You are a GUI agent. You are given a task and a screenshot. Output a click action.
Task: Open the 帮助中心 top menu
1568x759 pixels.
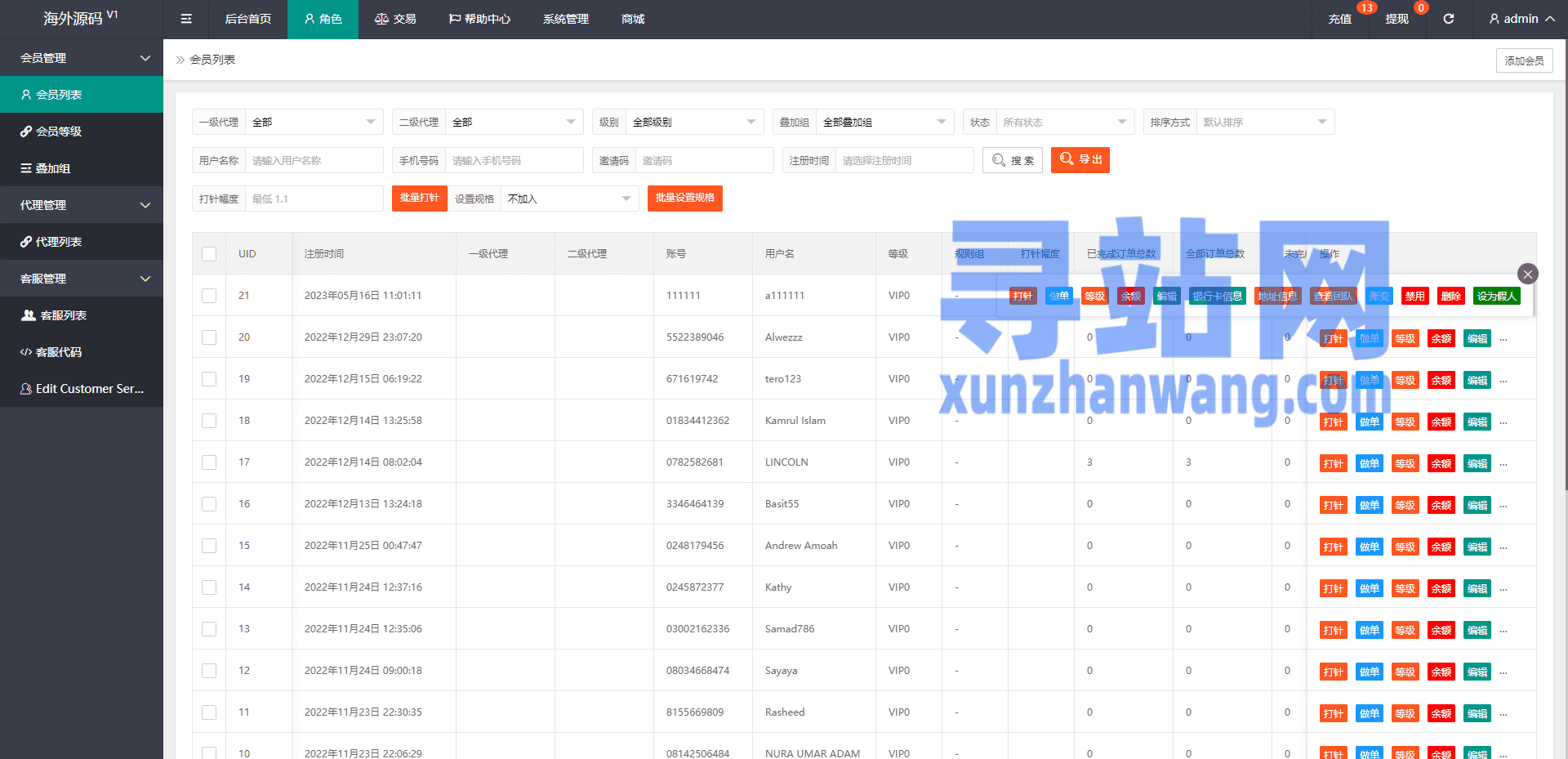pyautogui.click(x=479, y=19)
